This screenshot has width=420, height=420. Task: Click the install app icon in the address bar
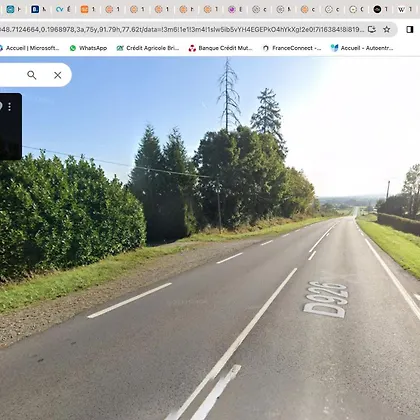[372, 29]
